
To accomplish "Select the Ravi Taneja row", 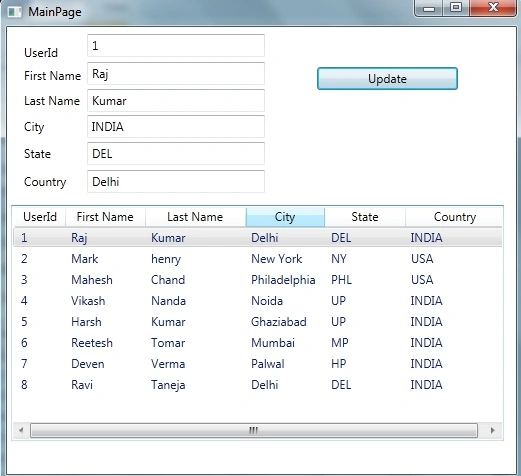I will pyautogui.click(x=258, y=385).
